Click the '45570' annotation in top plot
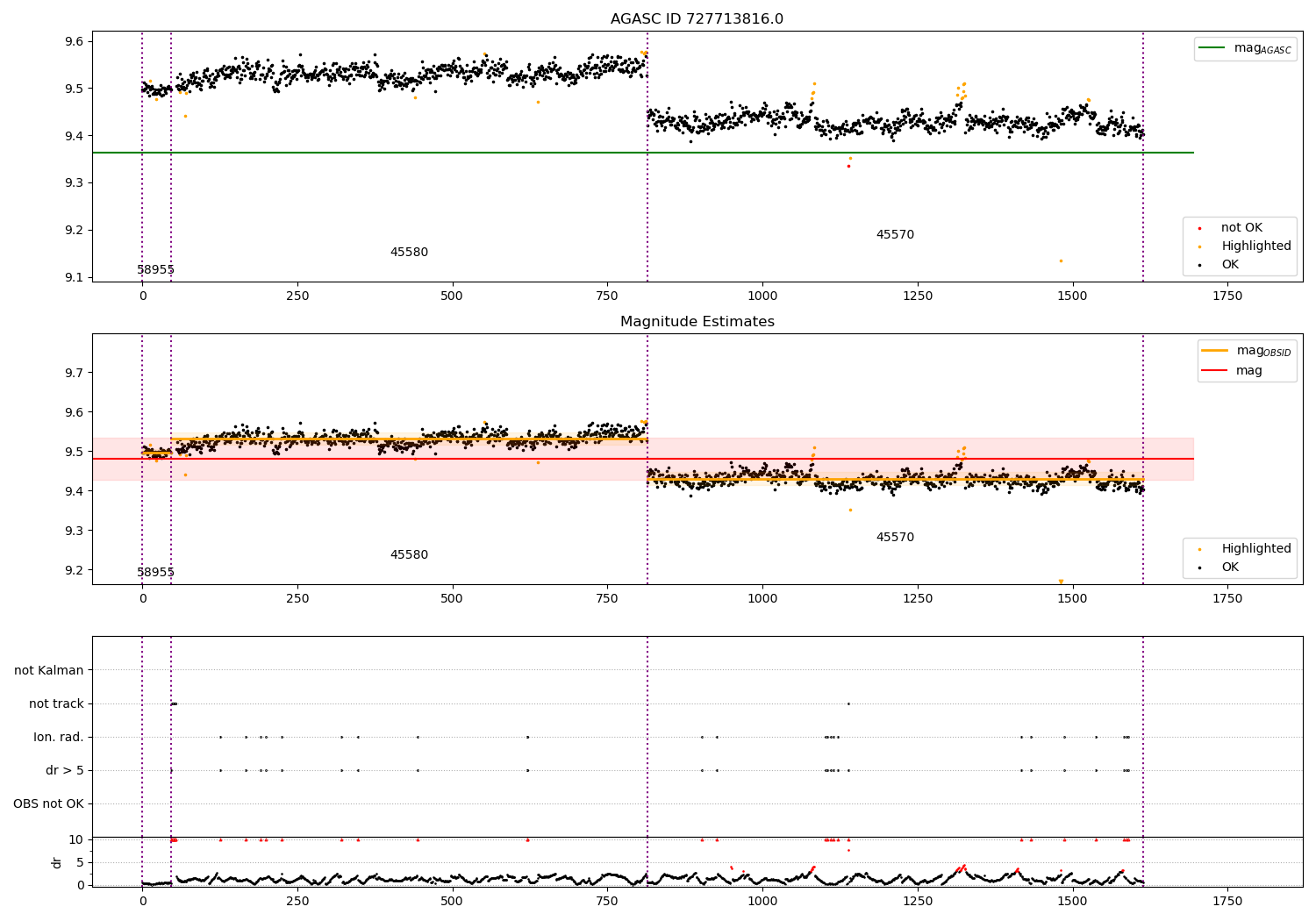 pyautogui.click(x=895, y=235)
